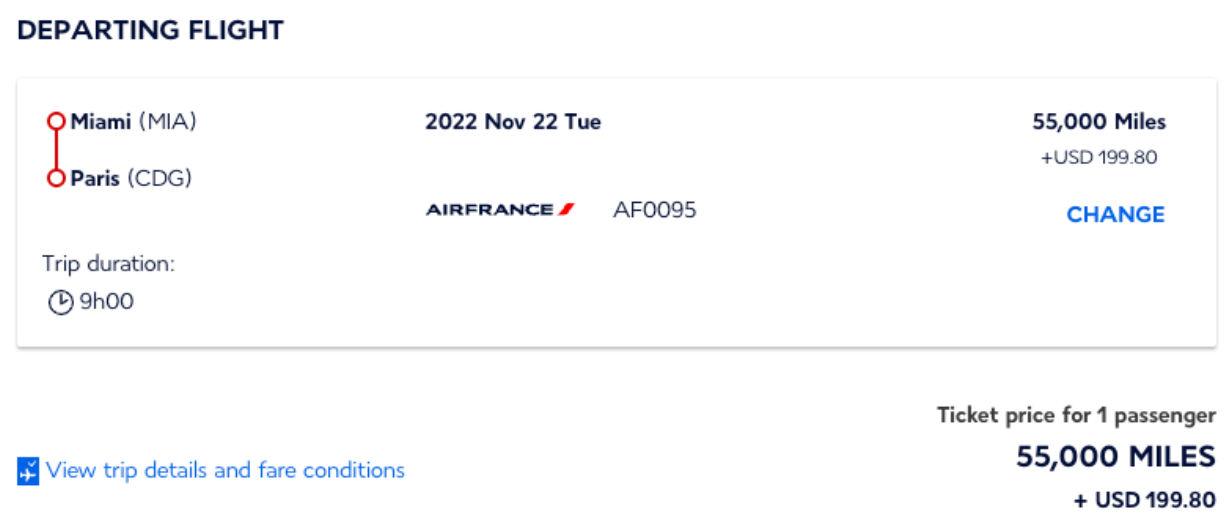Viewport: 1226px width, 526px height.
Task: Click Ticket price for 1 passenger text
Action: [x=1076, y=415]
